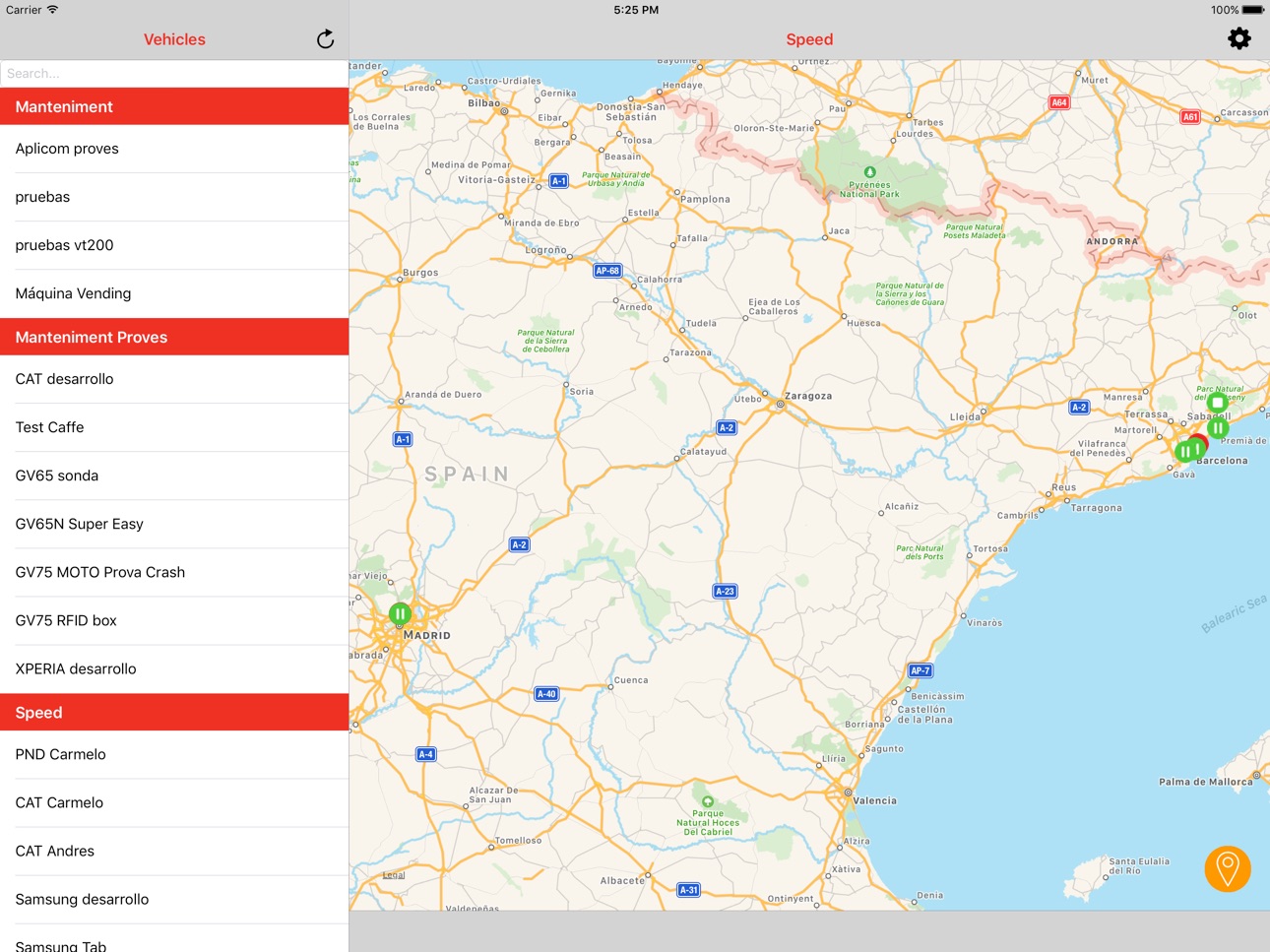This screenshot has width=1270, height=952.
Task: Open vehicle XPERIA desarrollo
Action: pos(174,668)
